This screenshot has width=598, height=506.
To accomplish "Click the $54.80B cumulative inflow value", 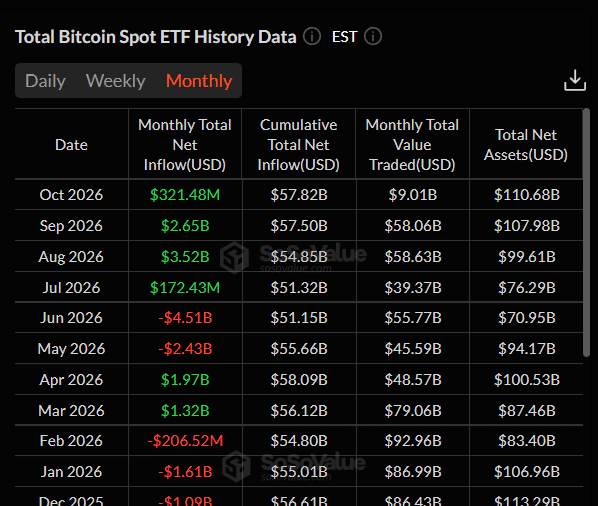I will 299,441.
